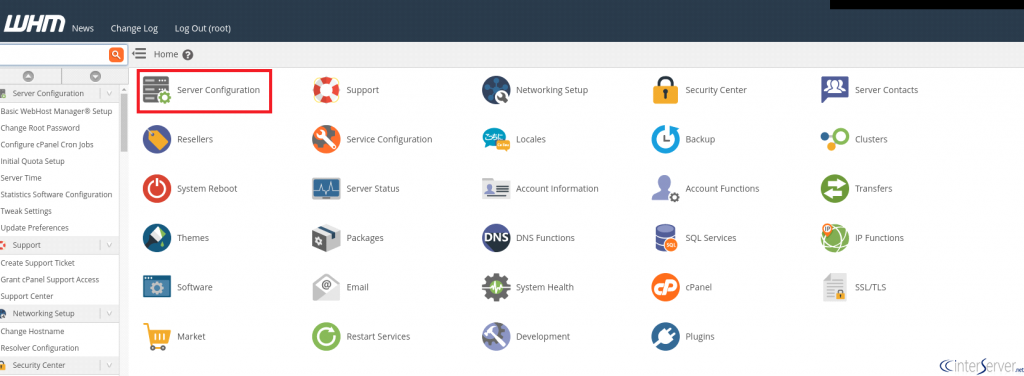Click the orange search button
The height and width of the screenshot is (376, 1024).
point(116,55)
